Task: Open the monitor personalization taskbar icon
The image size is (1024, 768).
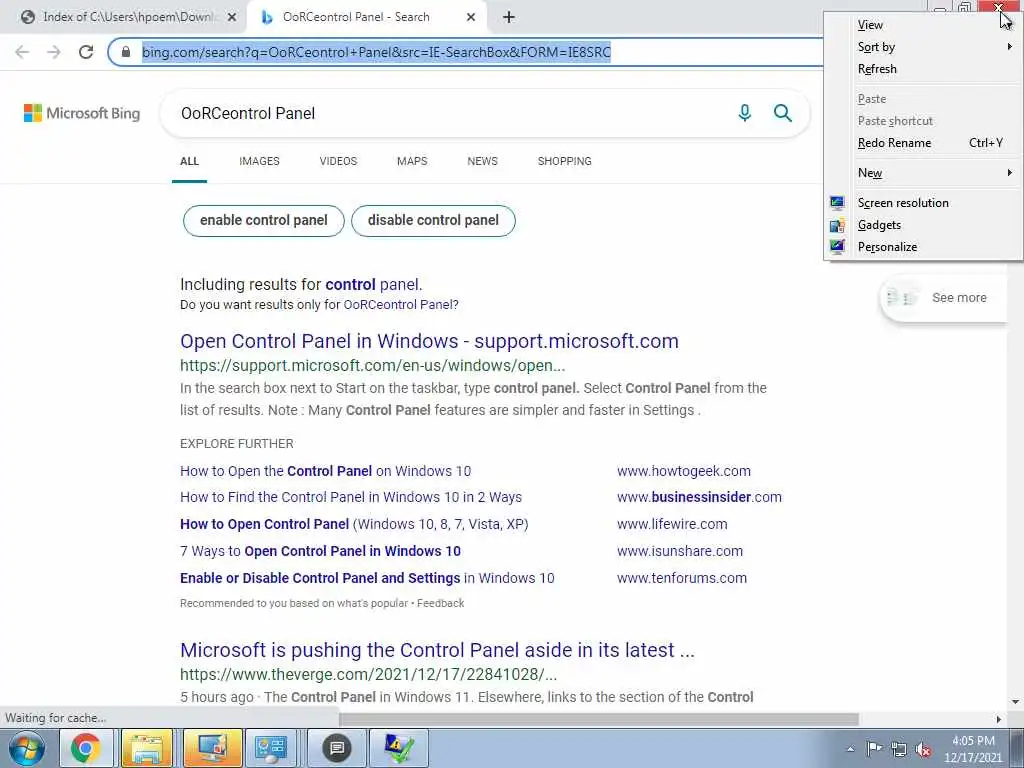Action: coord(212,748)
